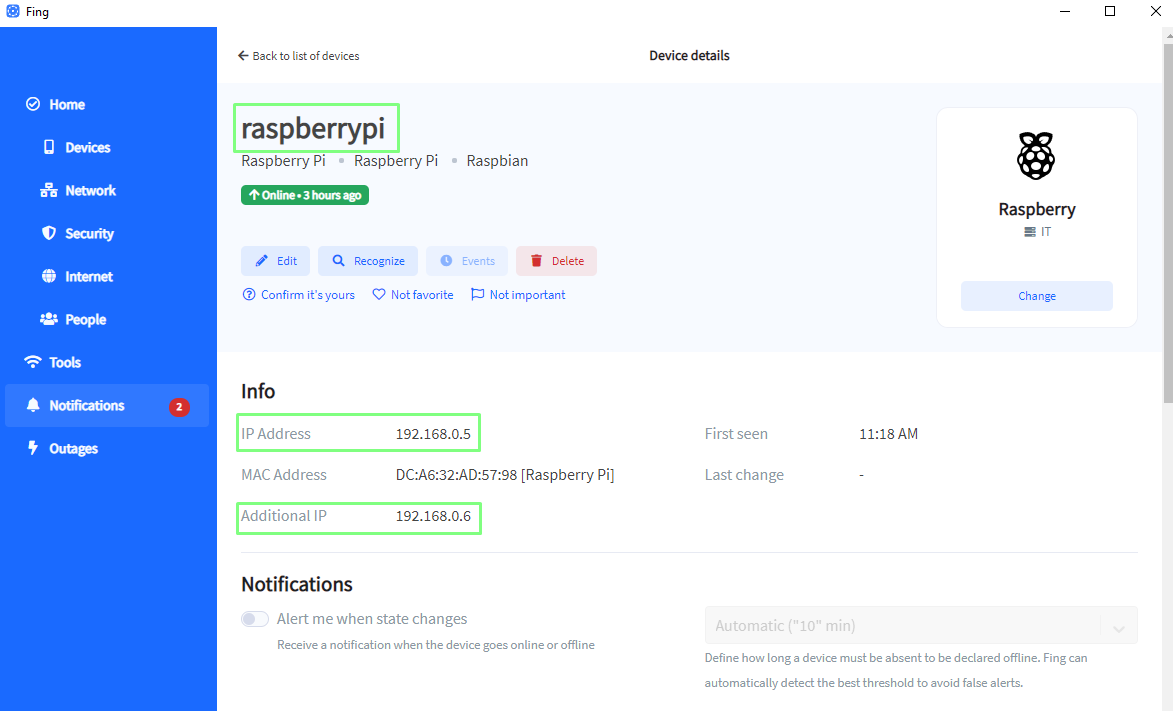Click Change in the device type card
The width and height of the screenshot is (1173, 711).
pyautogui.click(x=1037, y=296)
